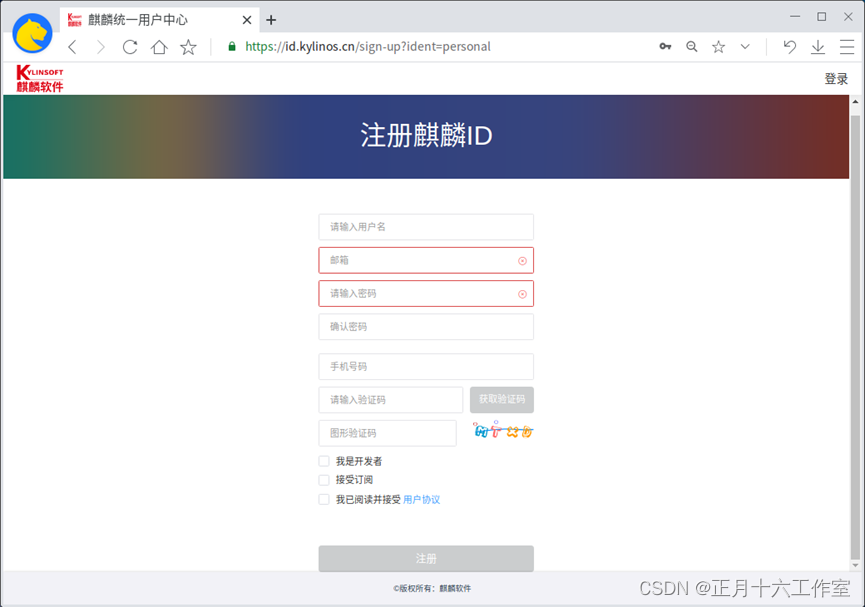865x607 pixels.
Task: Click the green padlock security icon
Action: (232, 46)
